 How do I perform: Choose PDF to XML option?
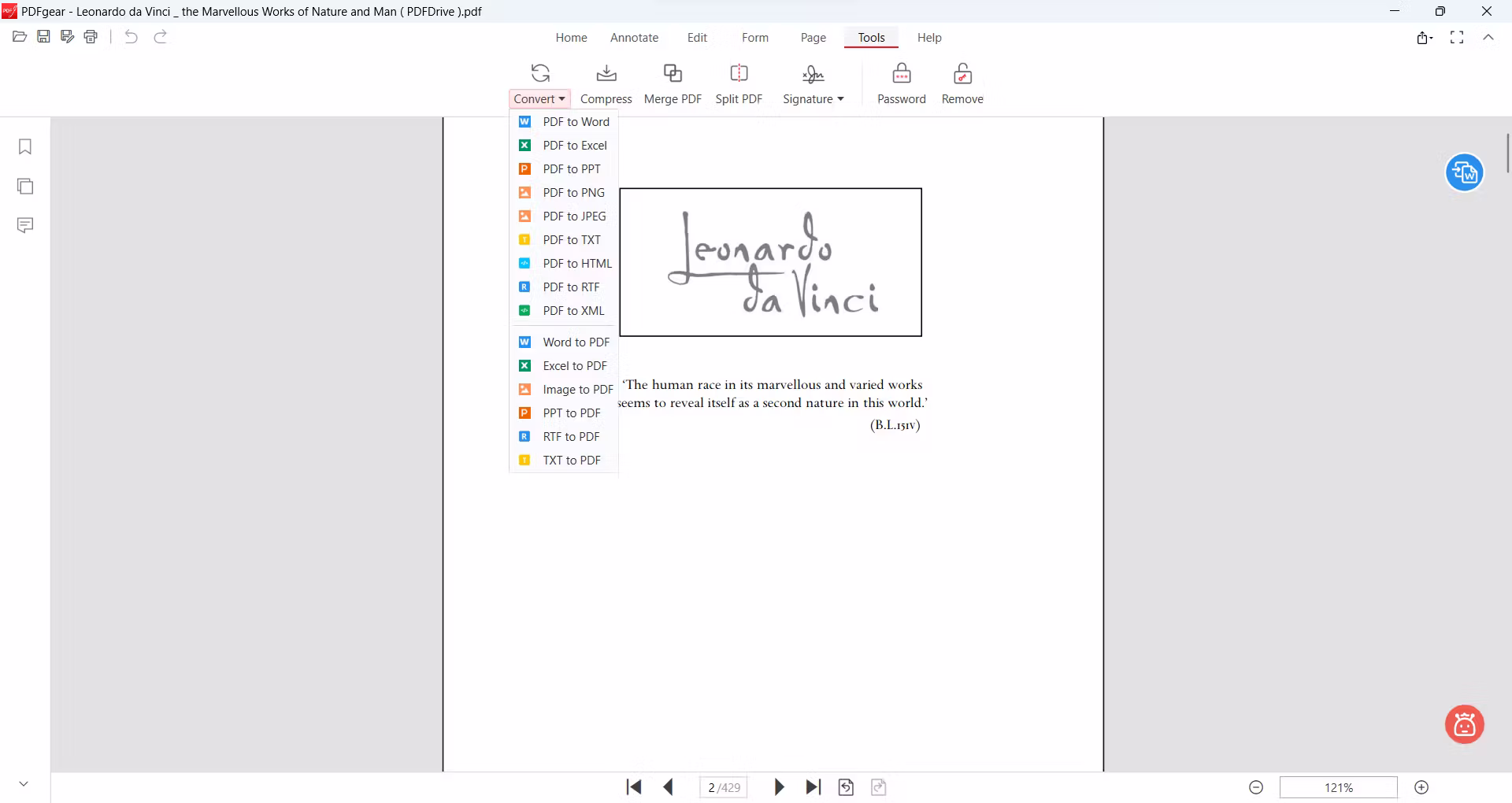(x=564, y=311)
